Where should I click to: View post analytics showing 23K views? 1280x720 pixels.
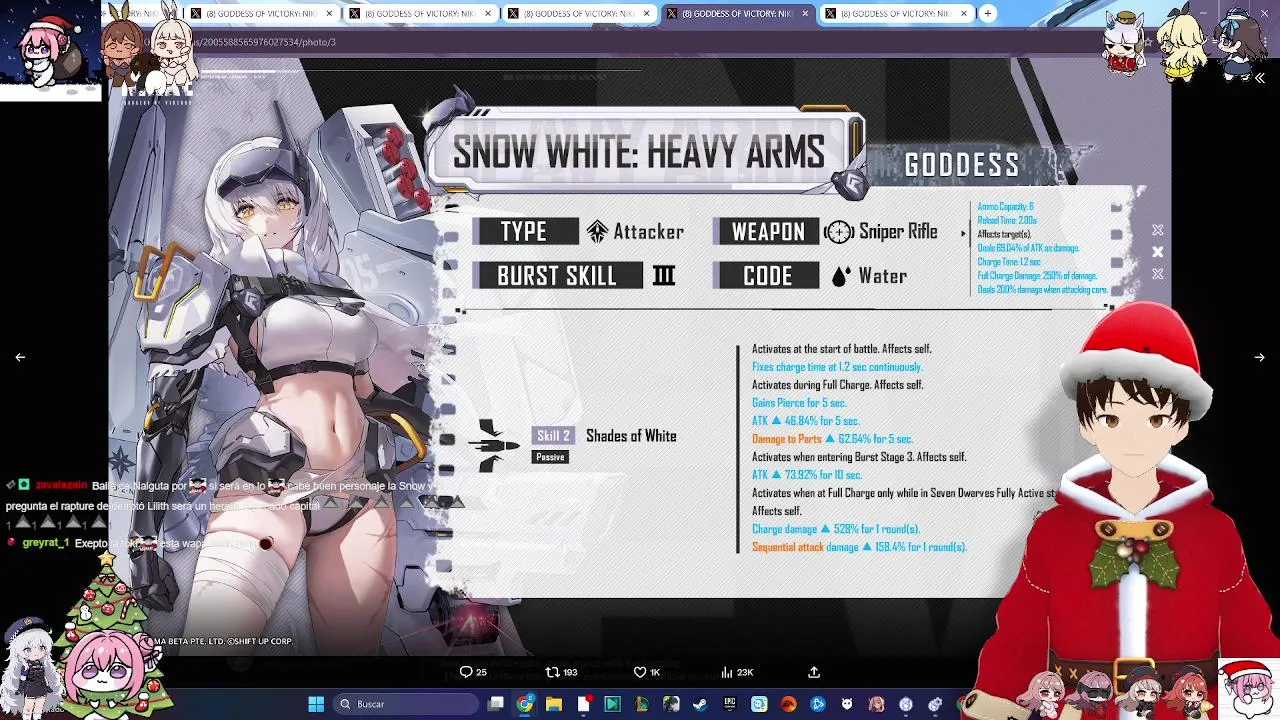[736, 672]
